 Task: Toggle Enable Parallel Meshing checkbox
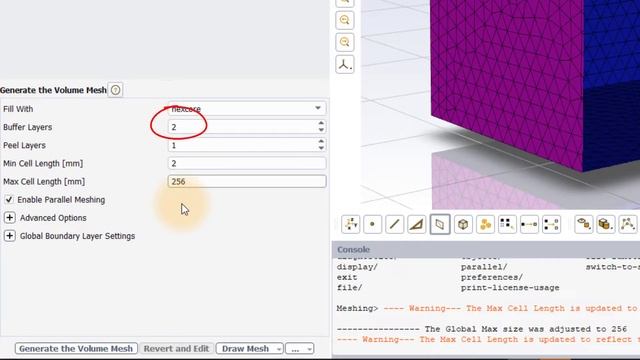point(9,200)
